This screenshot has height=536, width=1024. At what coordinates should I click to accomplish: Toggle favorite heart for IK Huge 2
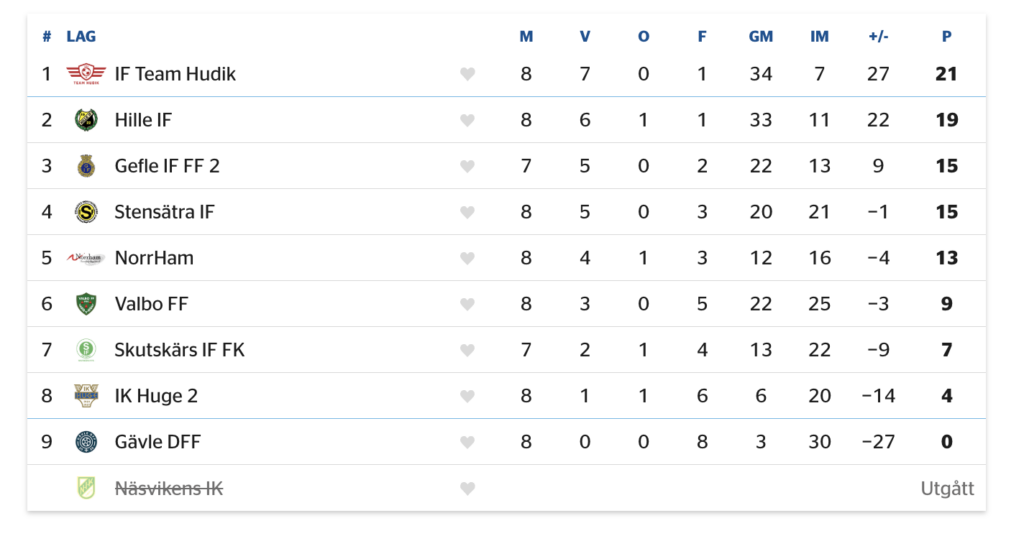click(x=467, y=396)
